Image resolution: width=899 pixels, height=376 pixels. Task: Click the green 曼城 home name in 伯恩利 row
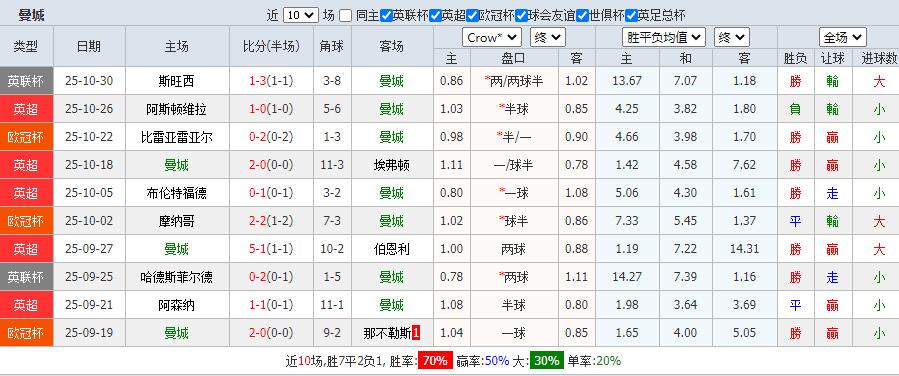177,249
